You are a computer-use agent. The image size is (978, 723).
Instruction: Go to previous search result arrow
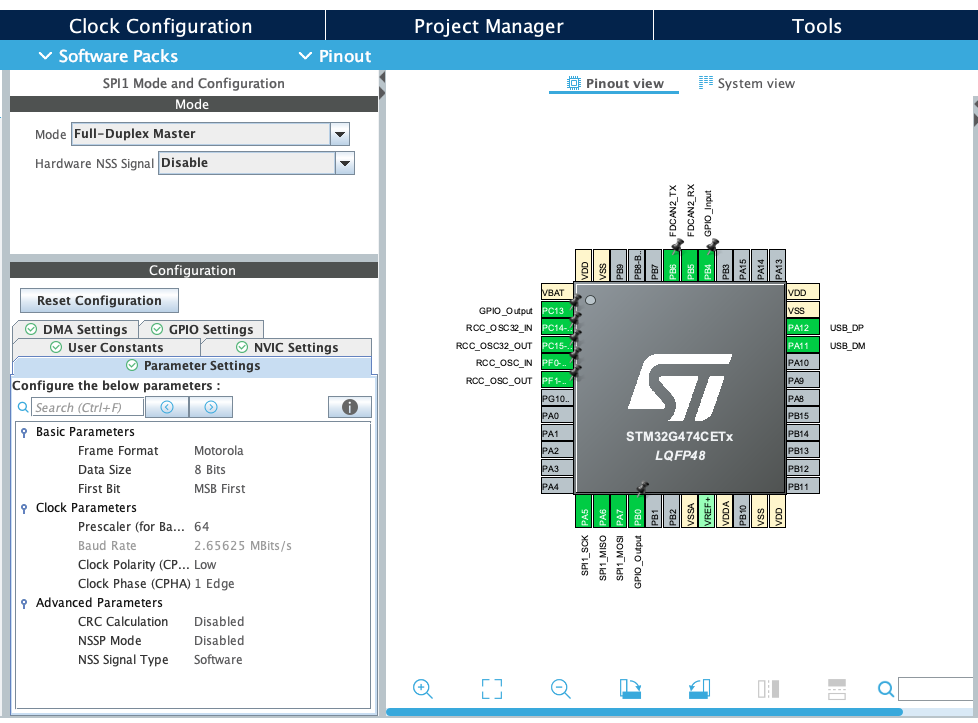(x=167, y=407)
